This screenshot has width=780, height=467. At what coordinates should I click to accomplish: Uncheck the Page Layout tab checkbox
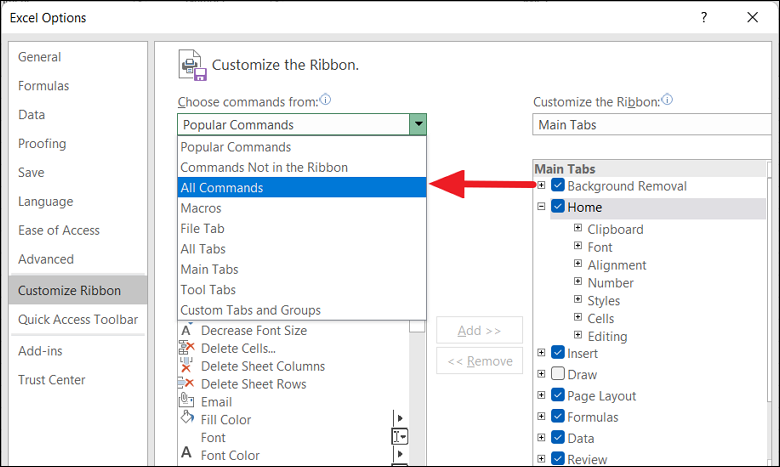point(558,395)
